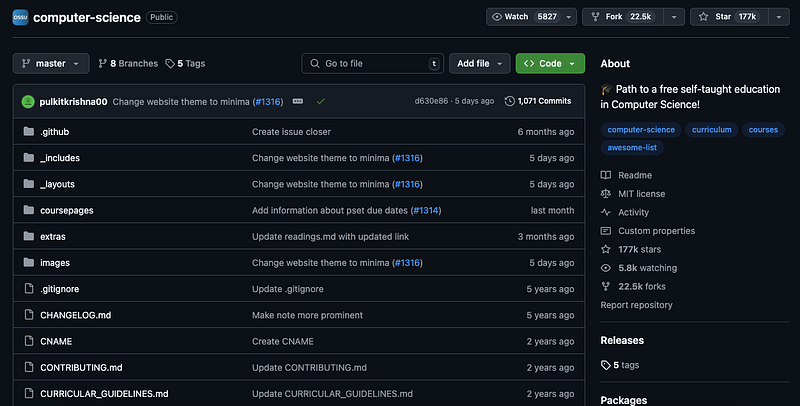Open the 'Make note more prominent' commit message
800x406 pixels.
pos(308,315)
